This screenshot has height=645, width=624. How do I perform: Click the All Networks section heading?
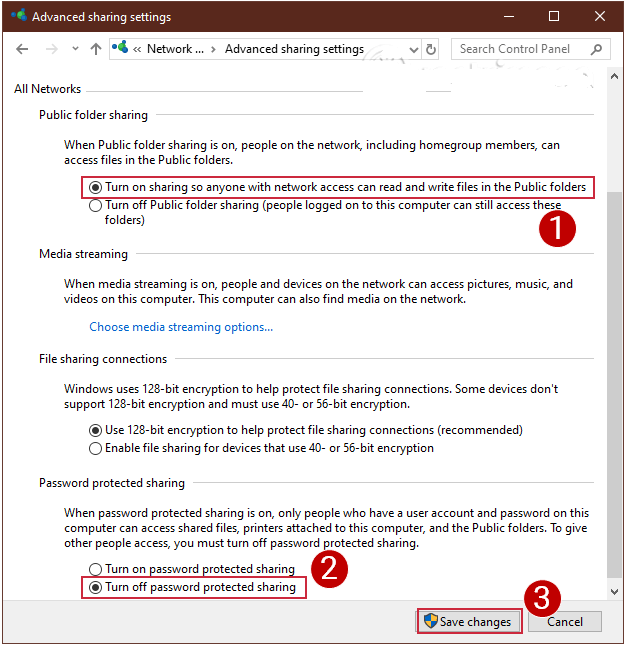click(x=48, y=89)
